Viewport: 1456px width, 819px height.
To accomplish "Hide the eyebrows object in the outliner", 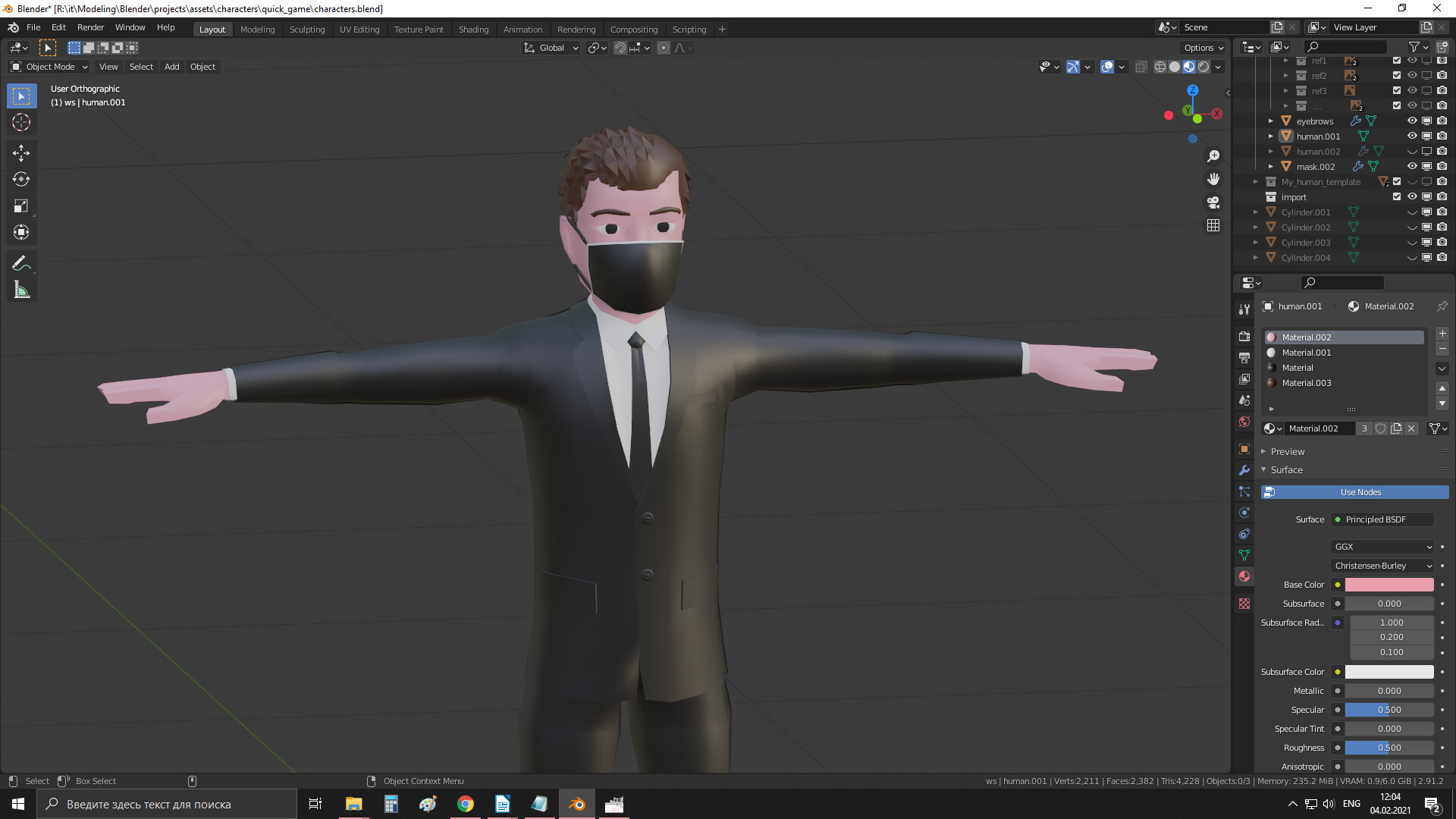I will click(1412, 121).
